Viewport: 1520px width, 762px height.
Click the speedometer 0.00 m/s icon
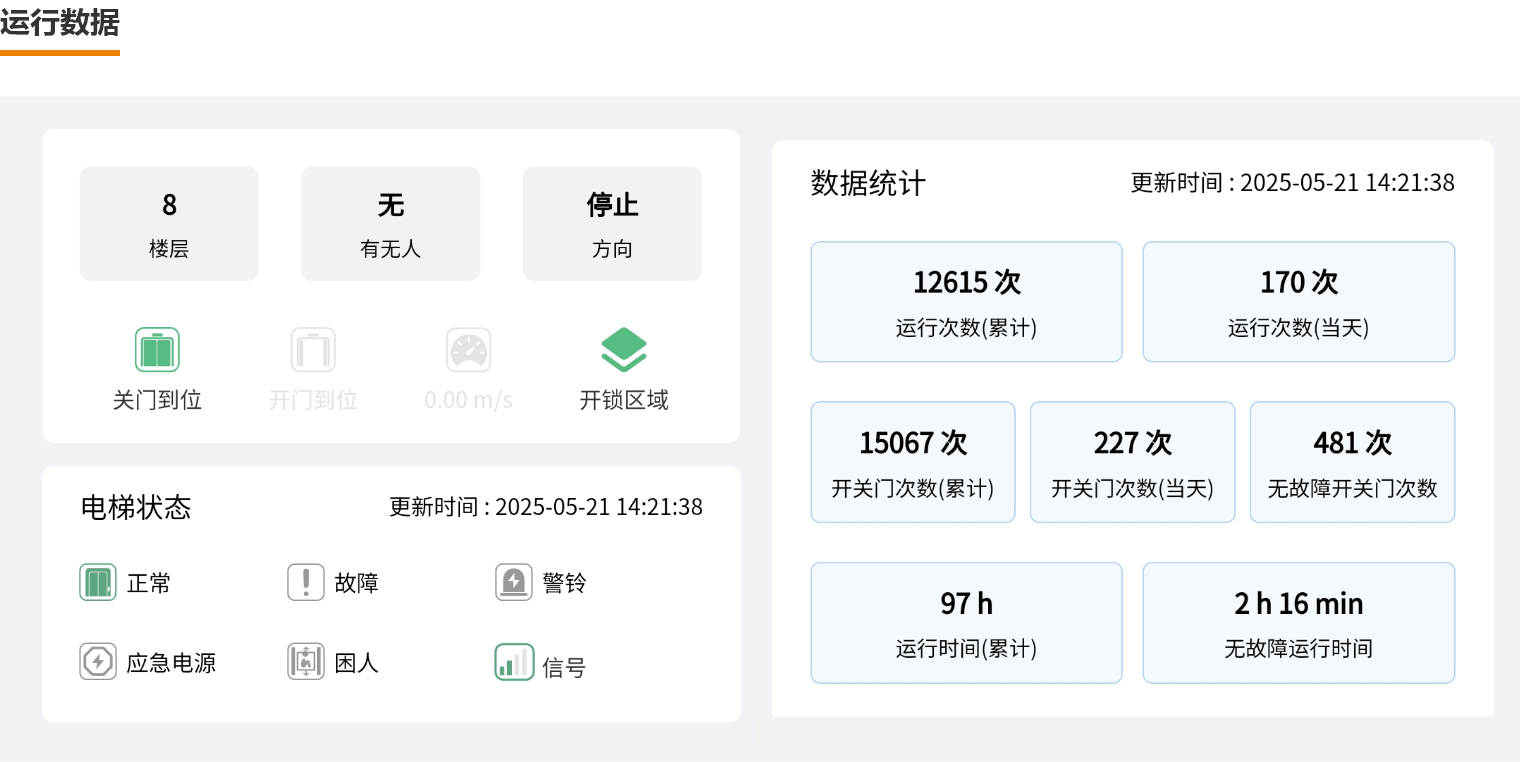coord(468,350)
